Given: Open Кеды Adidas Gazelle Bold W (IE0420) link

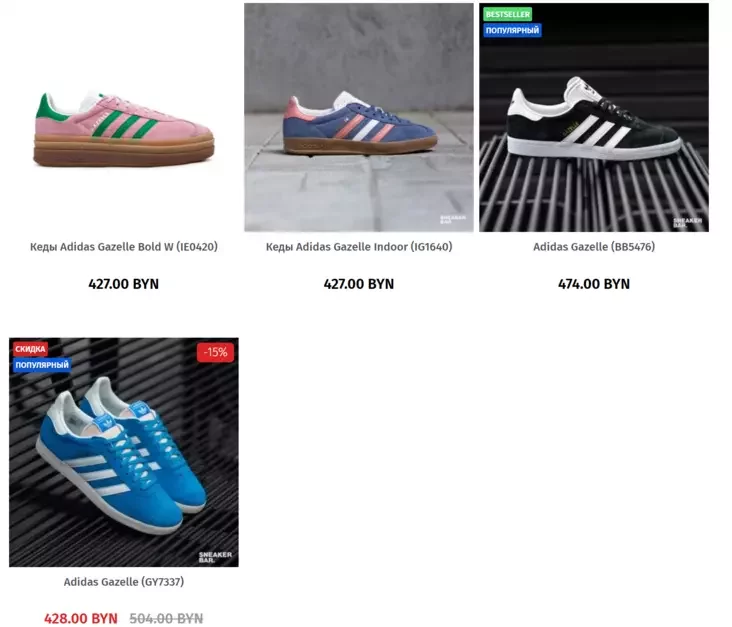Looking at the screenshot, I should click(124, 247).
